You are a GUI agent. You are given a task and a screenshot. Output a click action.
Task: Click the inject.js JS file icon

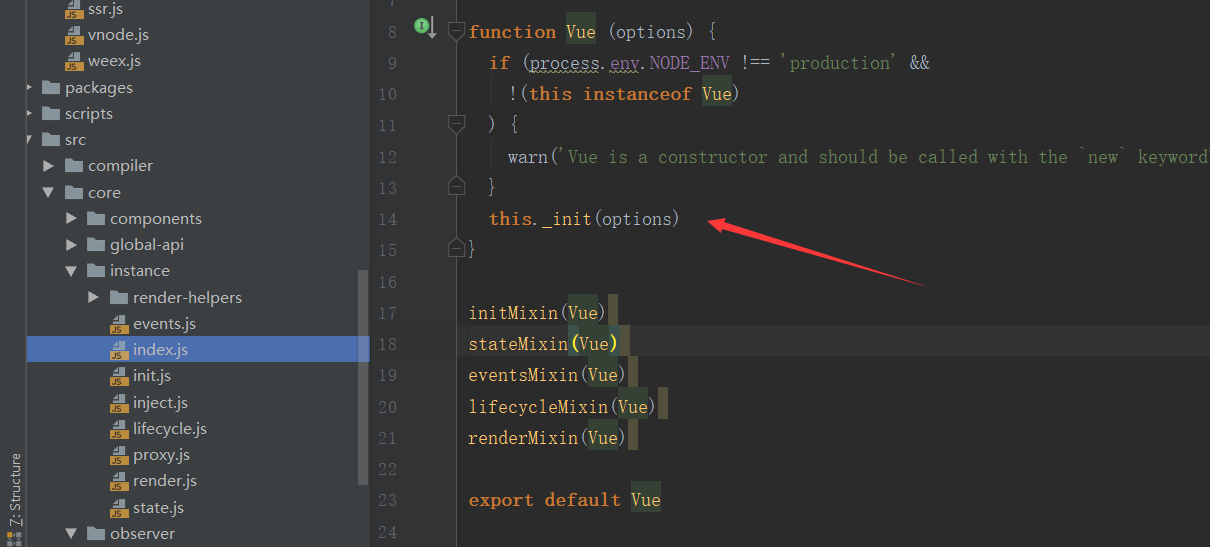pos(118,403)
